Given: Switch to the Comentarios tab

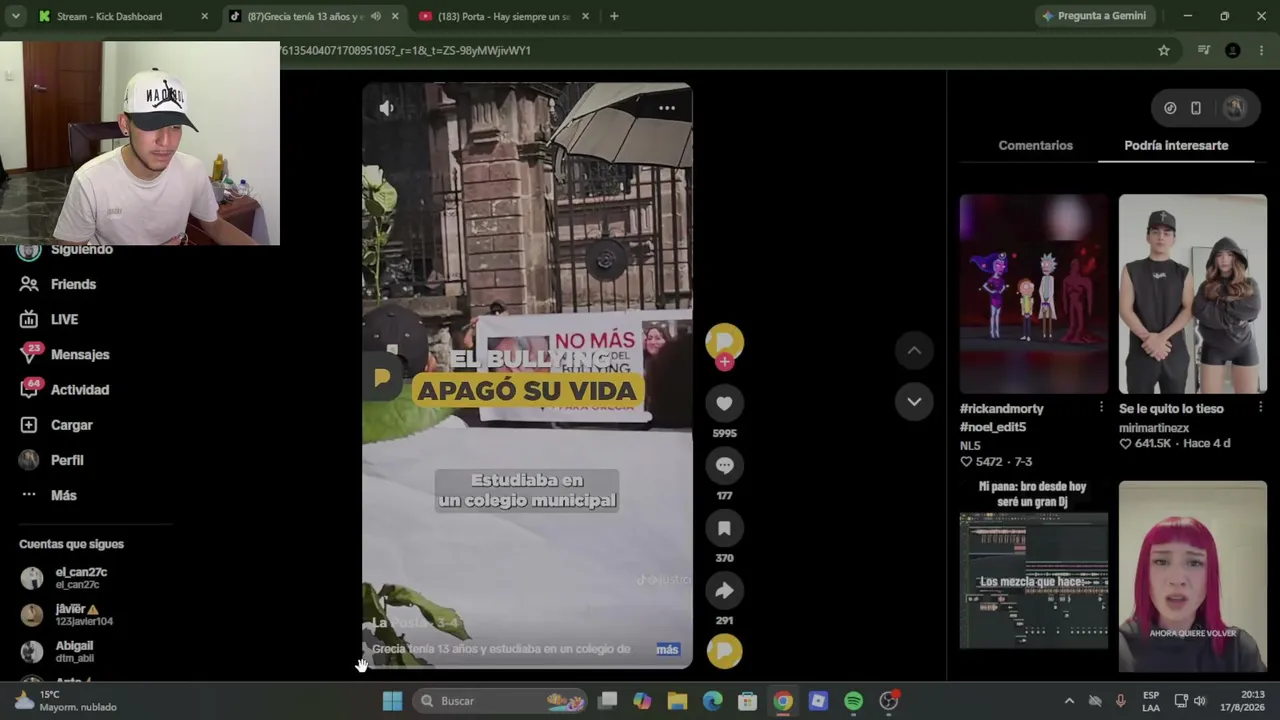Looking at the screenshot, I should [x=1035, y=145].
